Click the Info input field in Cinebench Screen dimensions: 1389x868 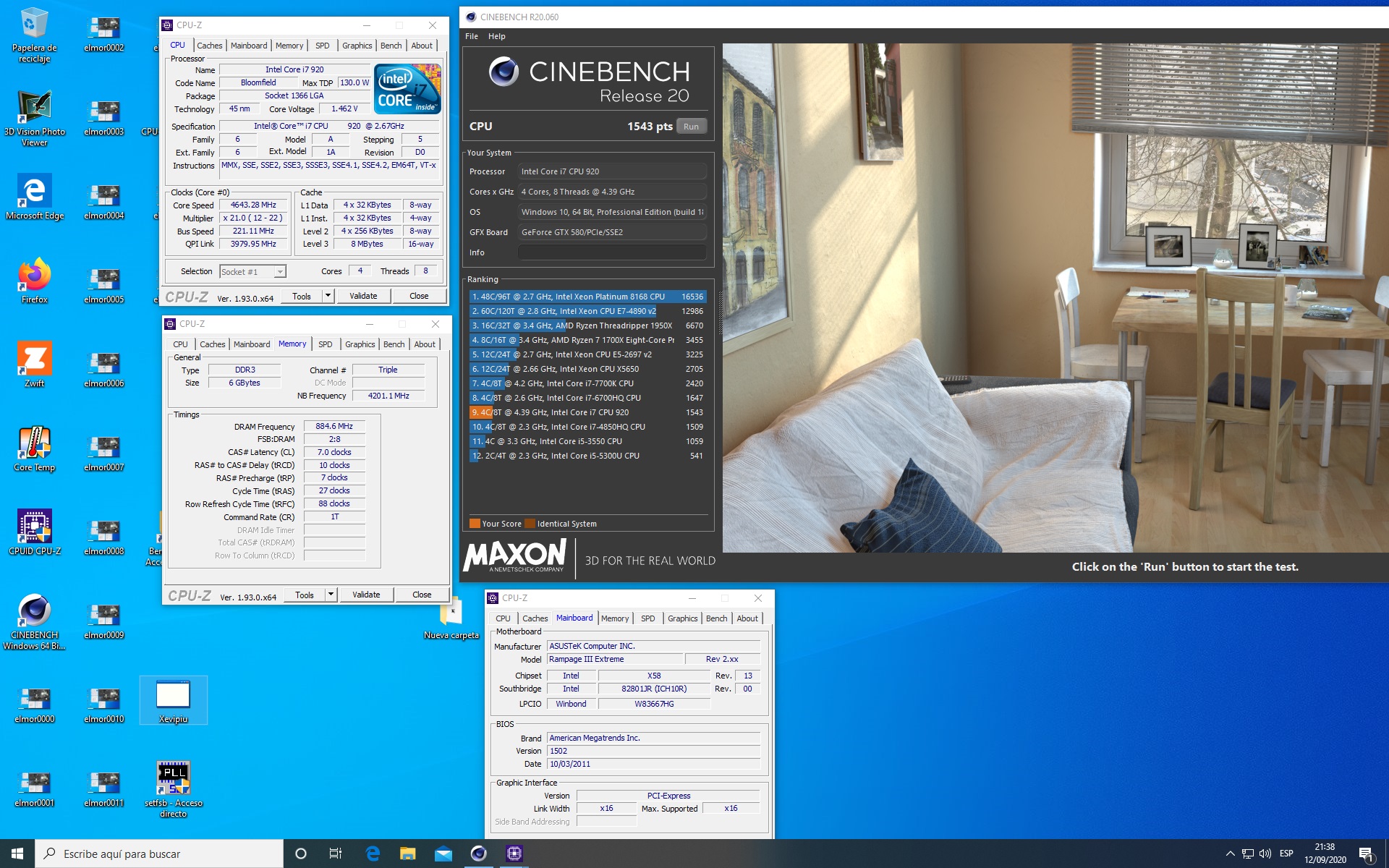pos(612,252)
